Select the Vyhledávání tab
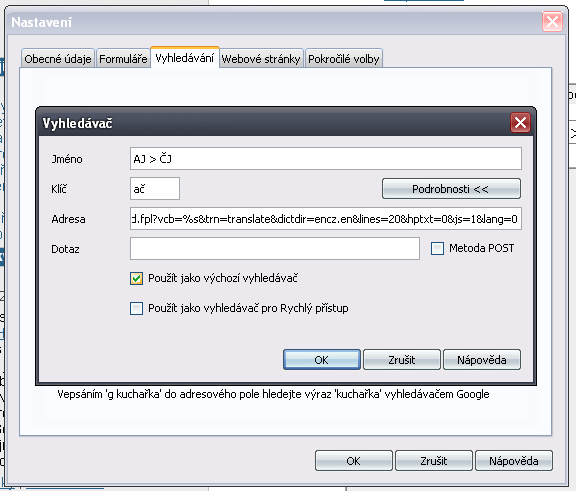The image size is (576, 491). (x=185, y=58)
